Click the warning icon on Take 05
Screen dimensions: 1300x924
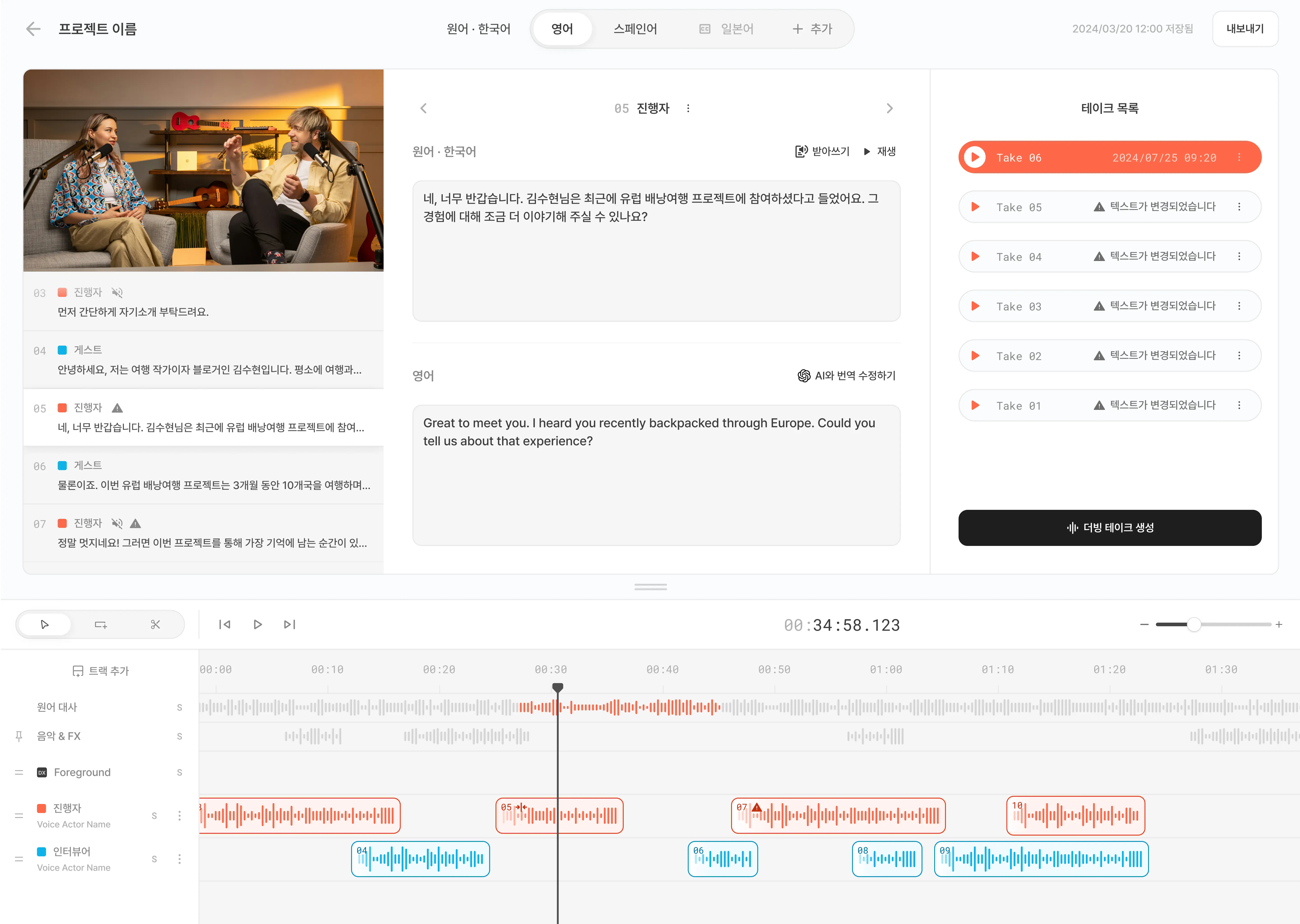pos(1099,207)
